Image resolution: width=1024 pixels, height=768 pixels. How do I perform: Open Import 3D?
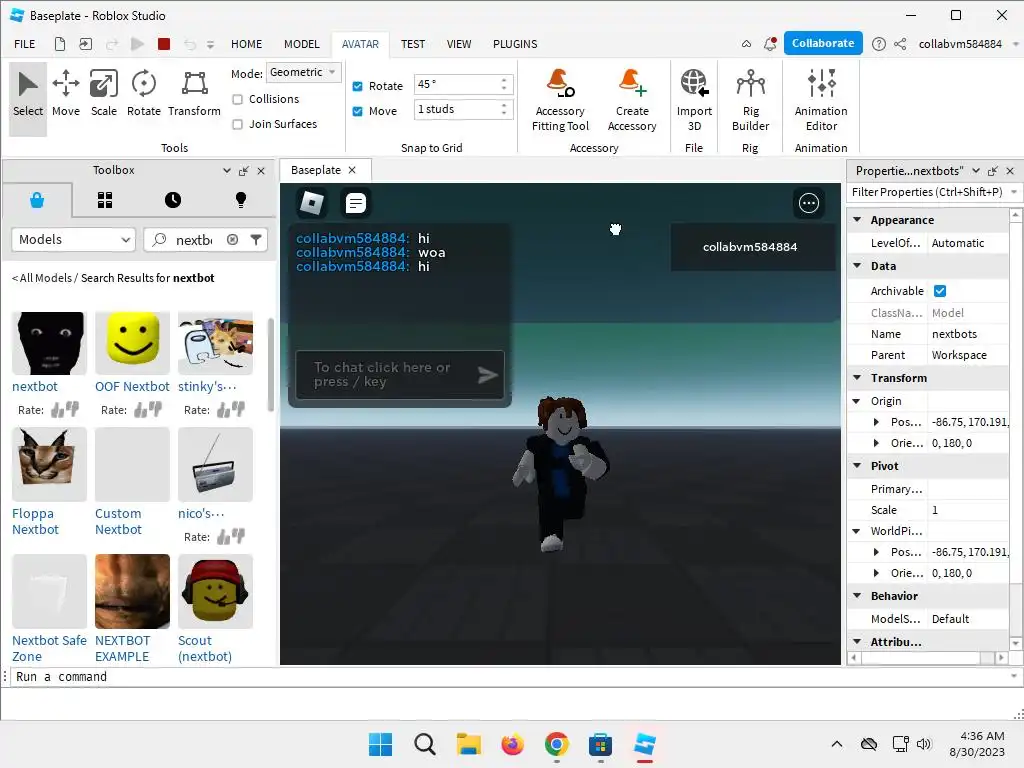point(694,100)
